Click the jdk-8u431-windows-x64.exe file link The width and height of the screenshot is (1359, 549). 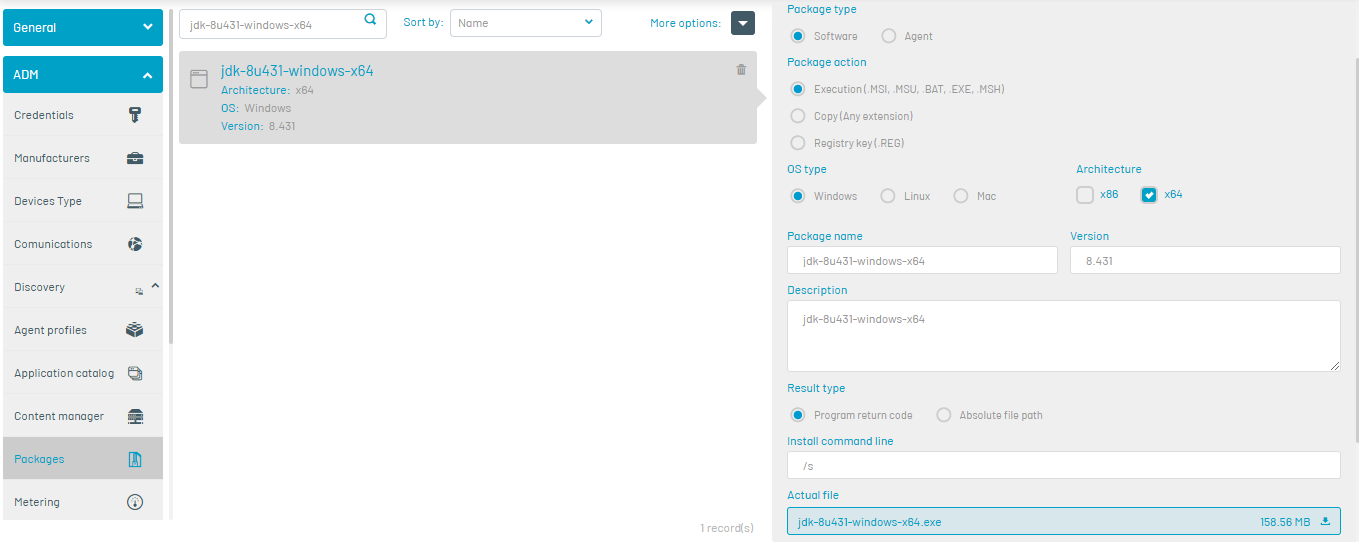[869, 522]
